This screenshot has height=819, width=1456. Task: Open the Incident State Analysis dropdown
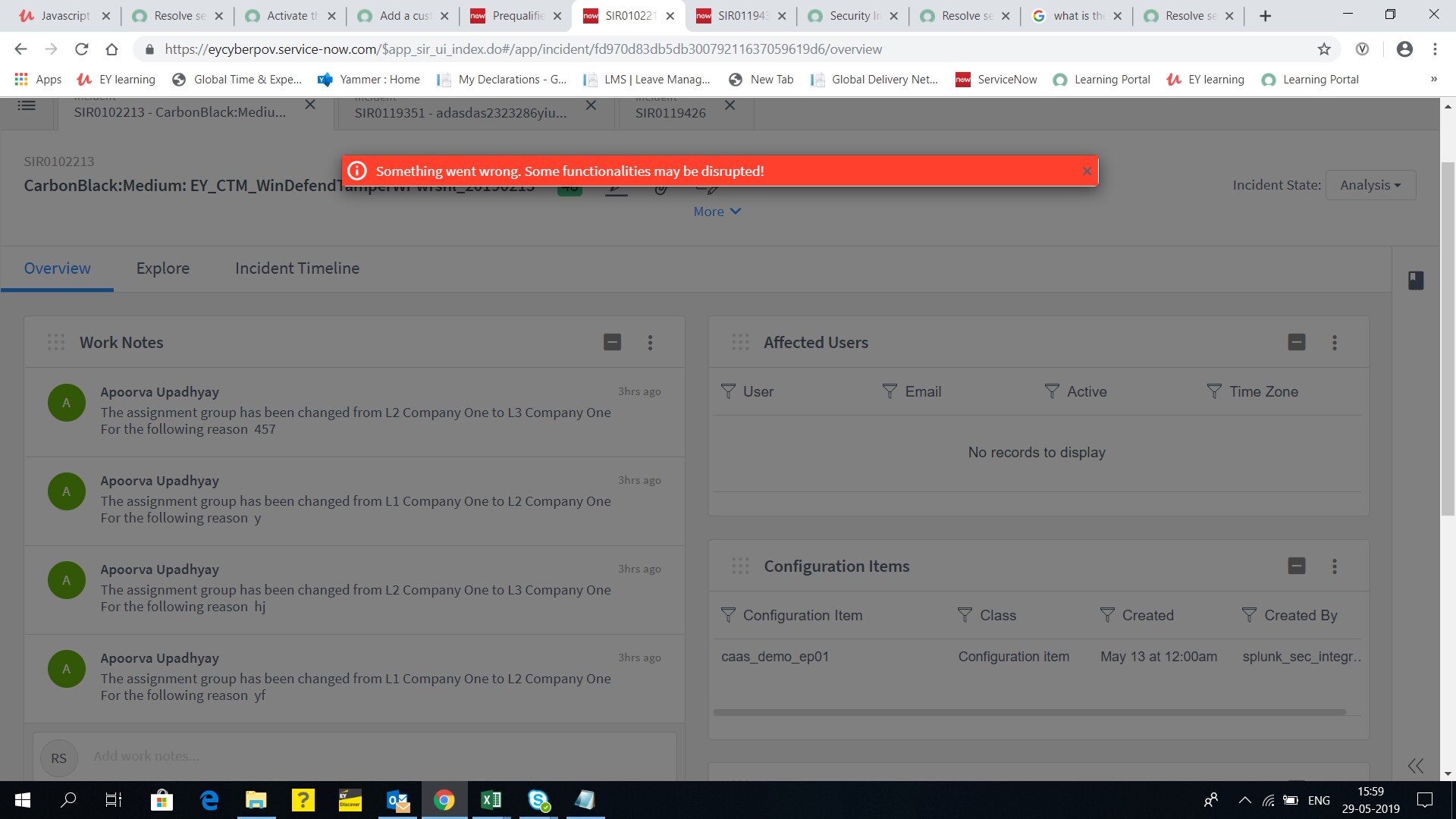(x=1370, y=184)
